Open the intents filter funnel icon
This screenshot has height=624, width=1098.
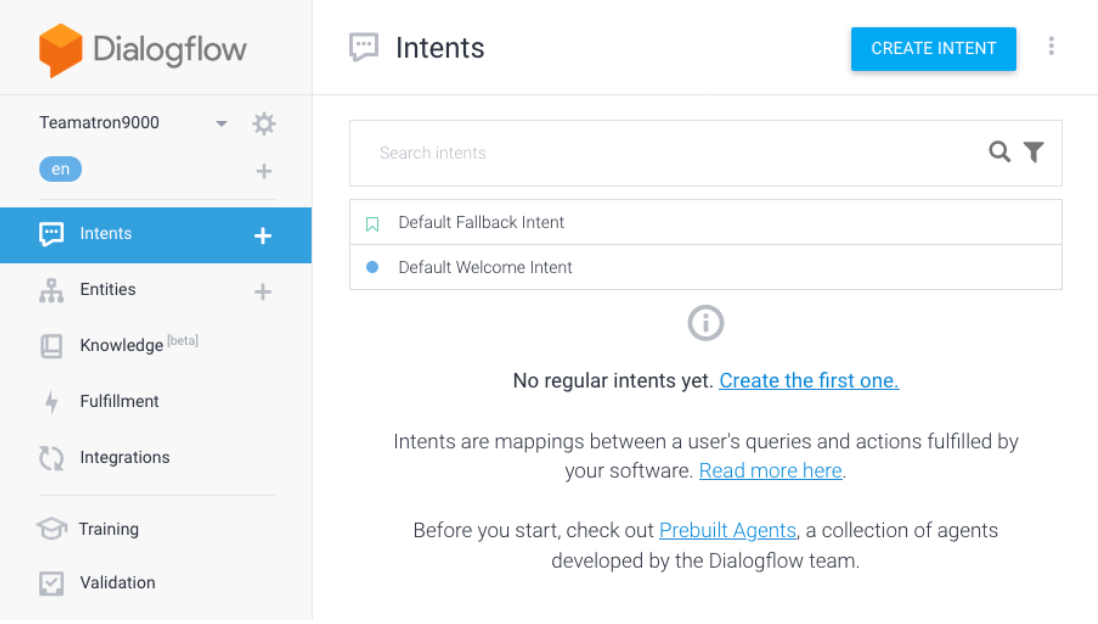click(1033, 152)
